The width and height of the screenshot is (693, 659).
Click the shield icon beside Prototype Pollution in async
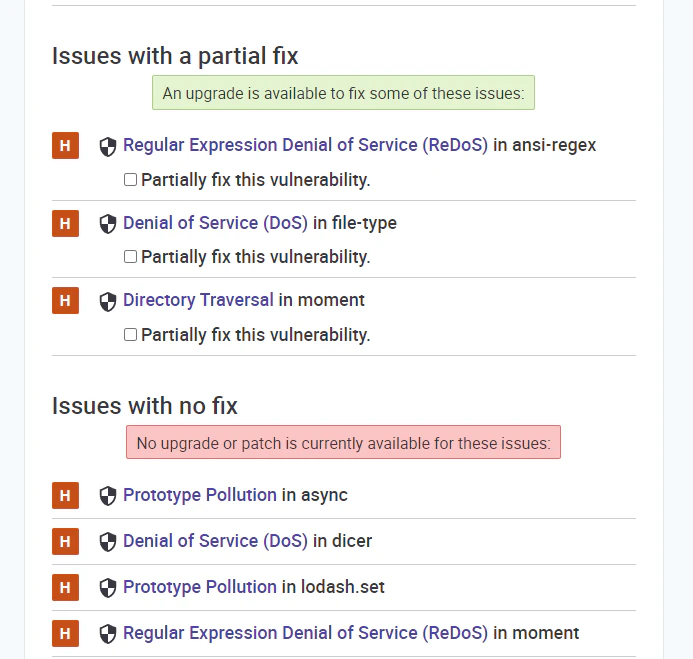[x=108, y=496]
